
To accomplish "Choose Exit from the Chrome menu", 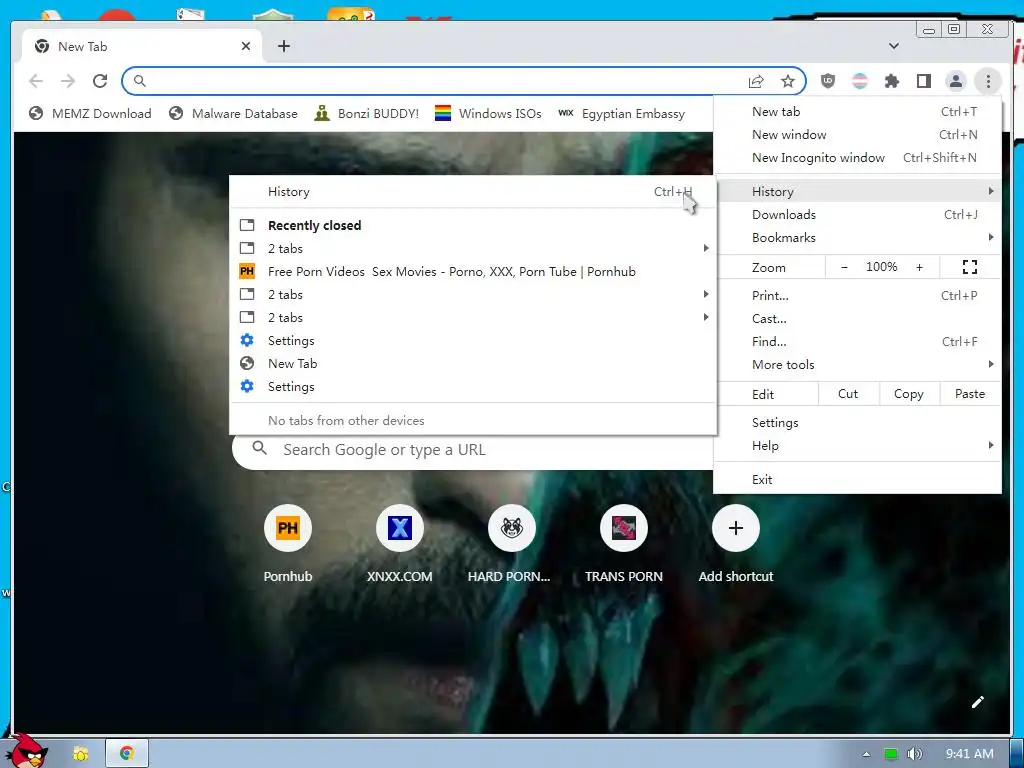I will [857, 479].
